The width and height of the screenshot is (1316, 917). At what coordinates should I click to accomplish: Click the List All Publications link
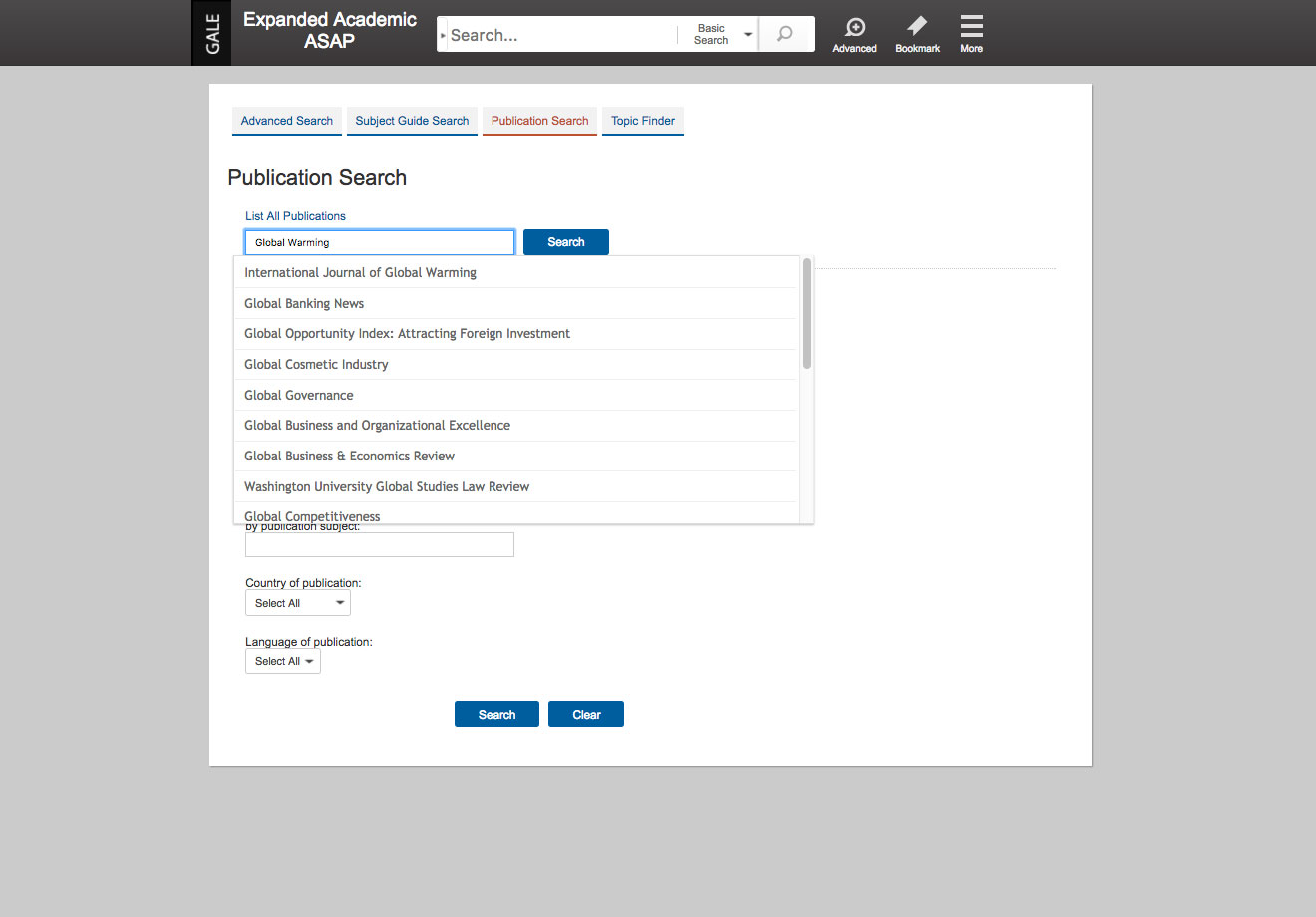295,216
